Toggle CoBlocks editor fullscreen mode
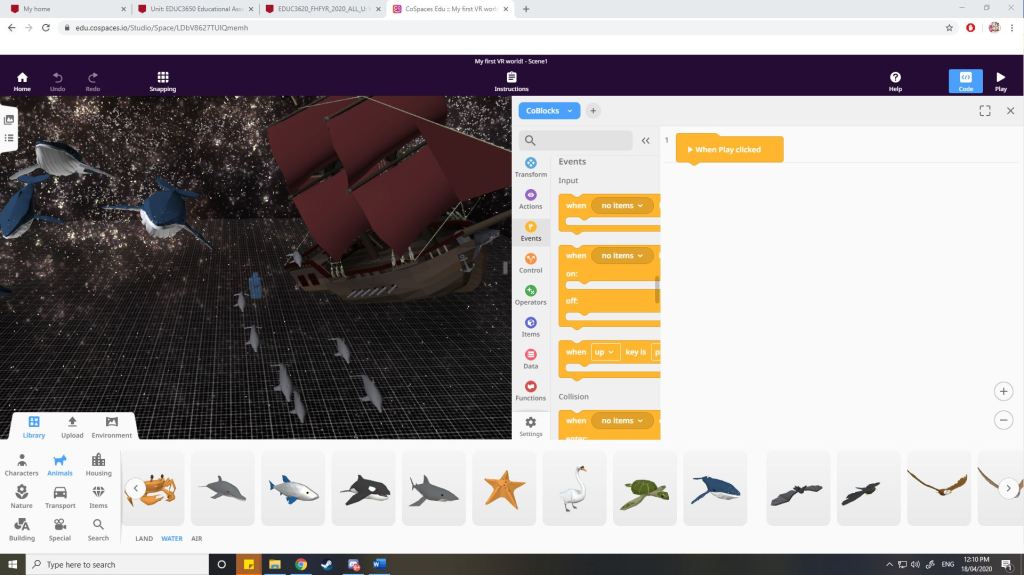This screenshot has height=575, width=1024. tap(985, 111)
